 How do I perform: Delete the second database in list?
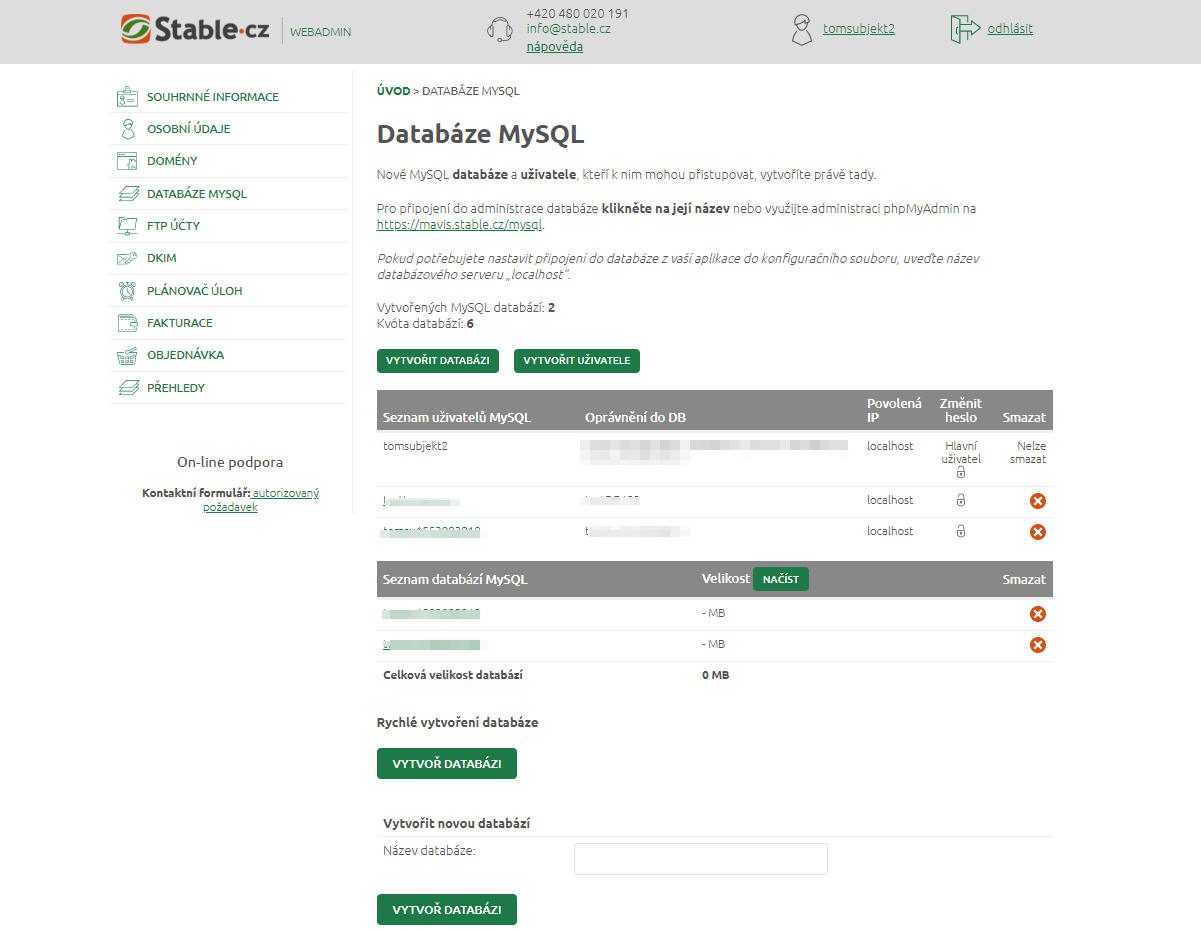pyautogui.click(x=1038, y=645)
